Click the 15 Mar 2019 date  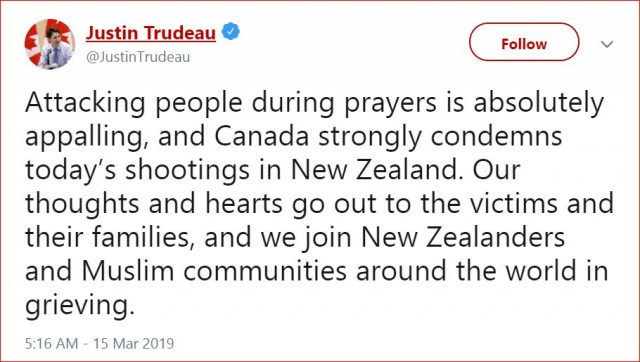click(133, 344)
